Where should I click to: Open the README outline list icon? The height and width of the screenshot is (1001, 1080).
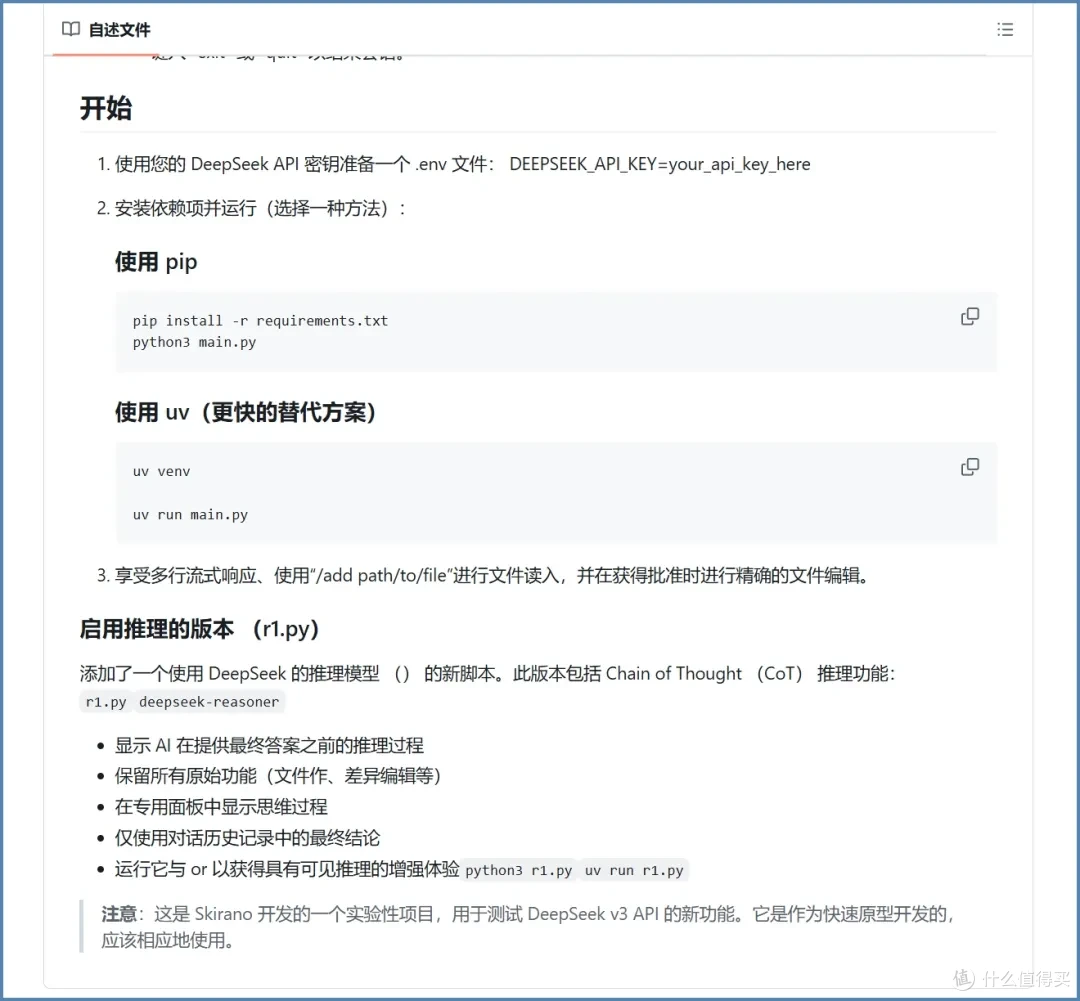[x=1005, y=29]
